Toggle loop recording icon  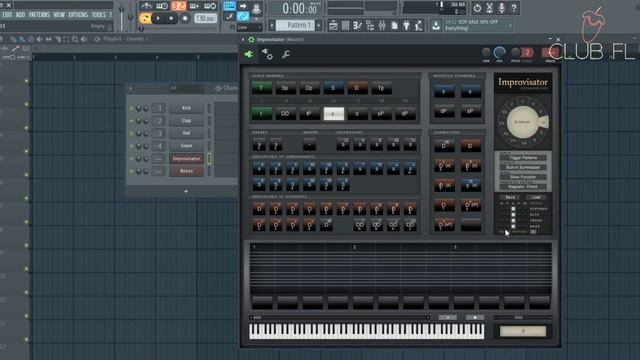(210, 6)
